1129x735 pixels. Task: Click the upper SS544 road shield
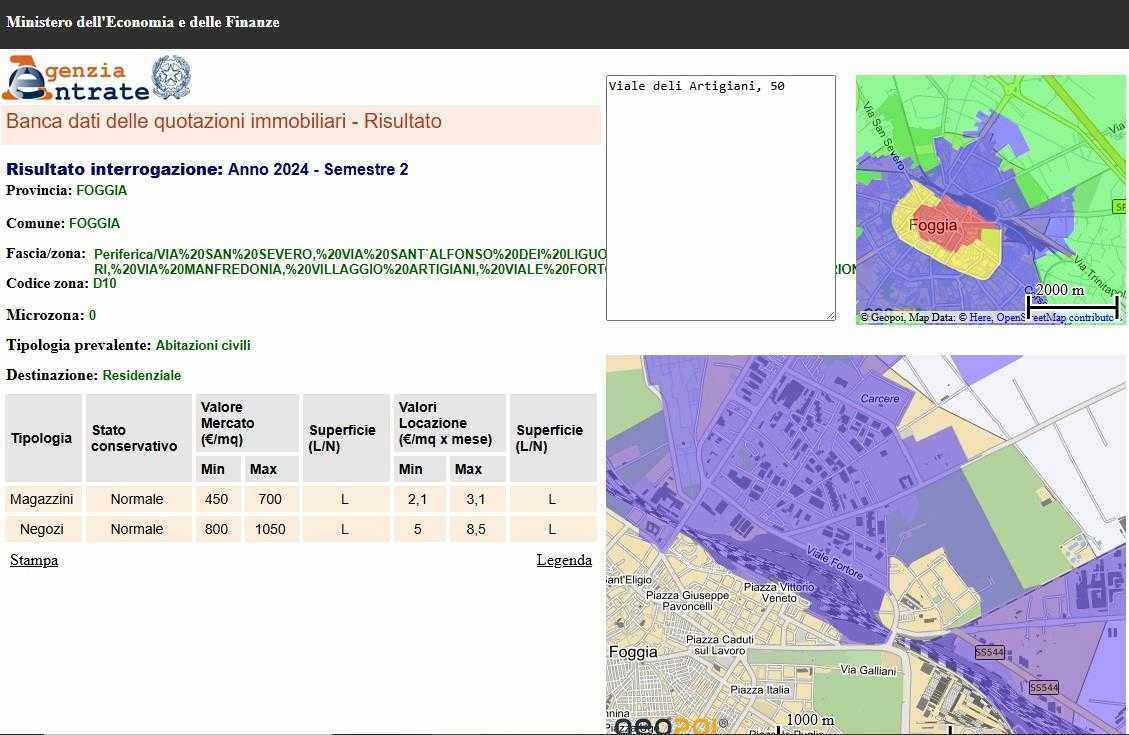pyautogui.click(x=988, y=653)
